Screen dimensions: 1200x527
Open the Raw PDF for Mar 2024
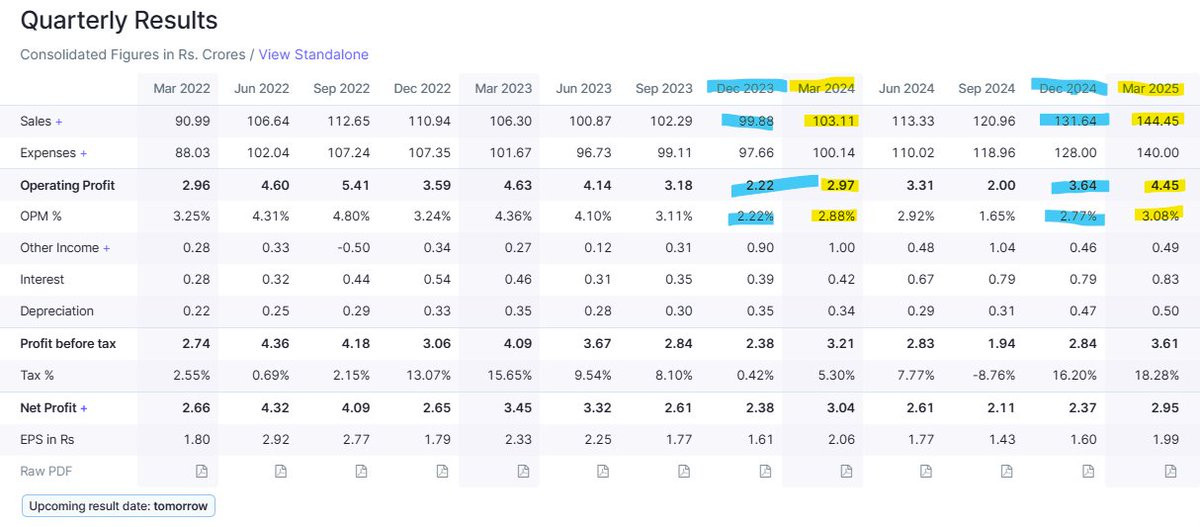coord(845,471)
